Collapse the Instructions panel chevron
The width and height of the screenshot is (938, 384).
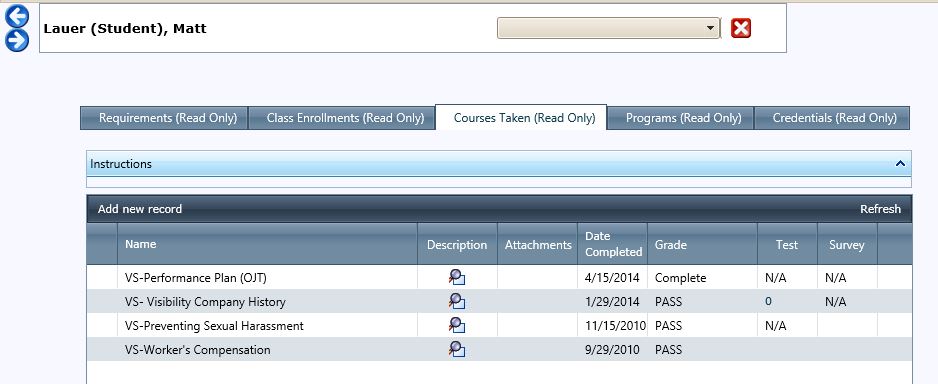(900, 163)
